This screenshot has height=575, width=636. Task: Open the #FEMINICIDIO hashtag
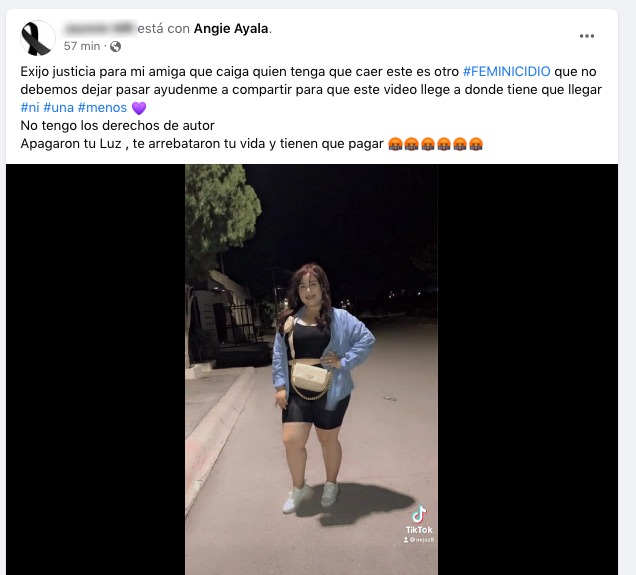tap(507, 71)
